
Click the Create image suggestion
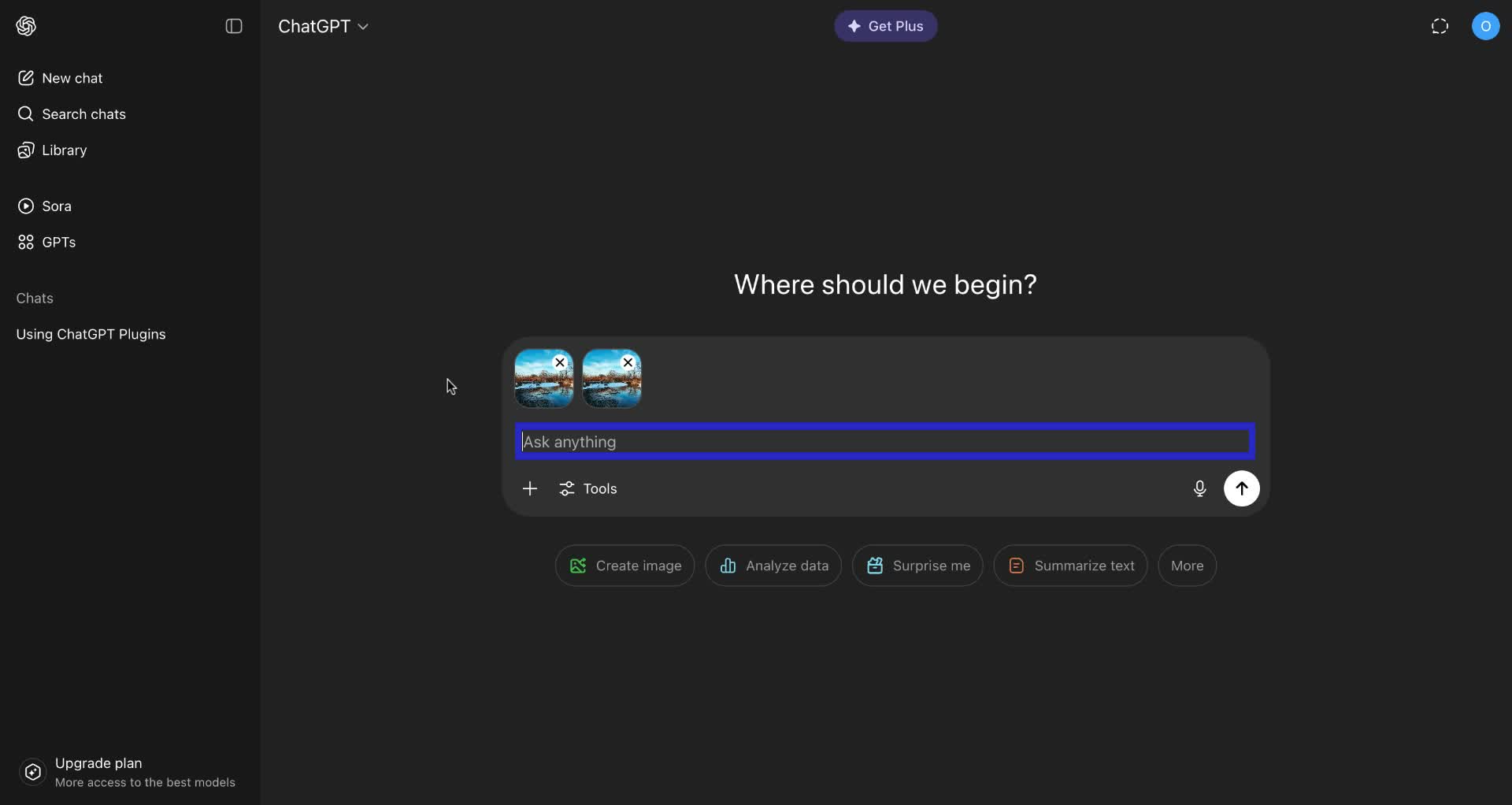coord(624,566)
